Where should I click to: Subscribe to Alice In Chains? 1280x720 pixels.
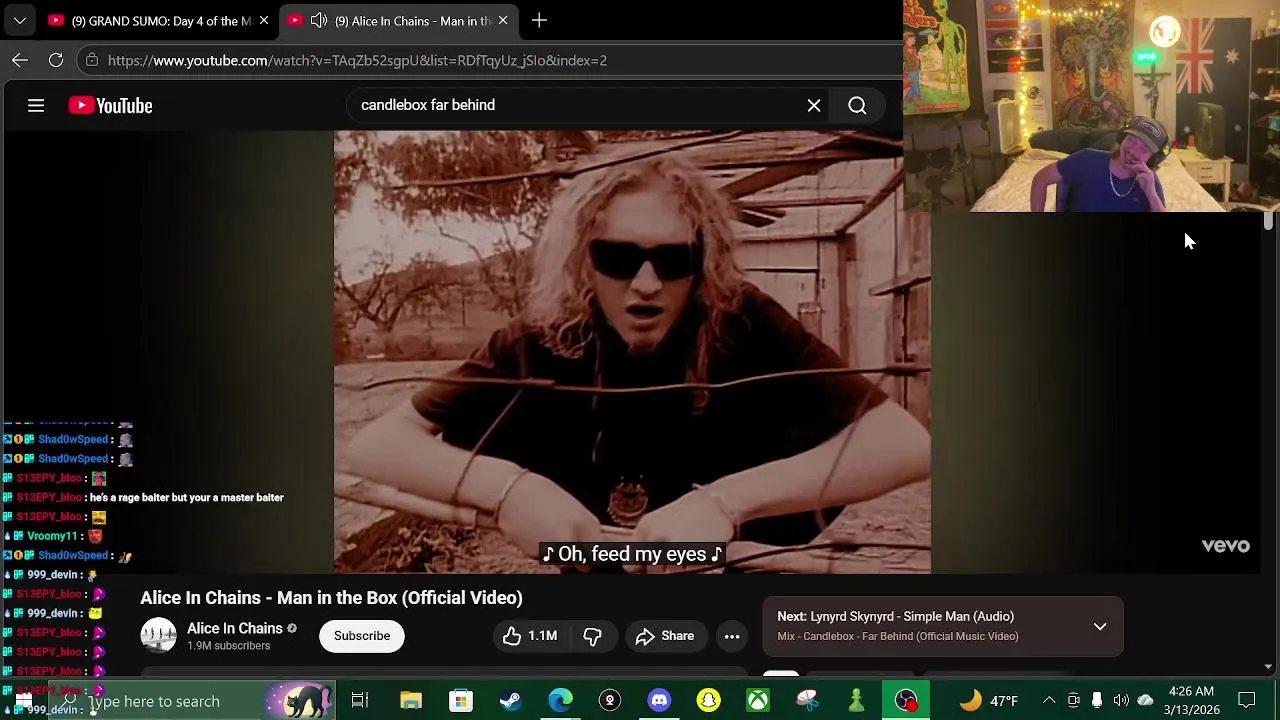point(362,636)
